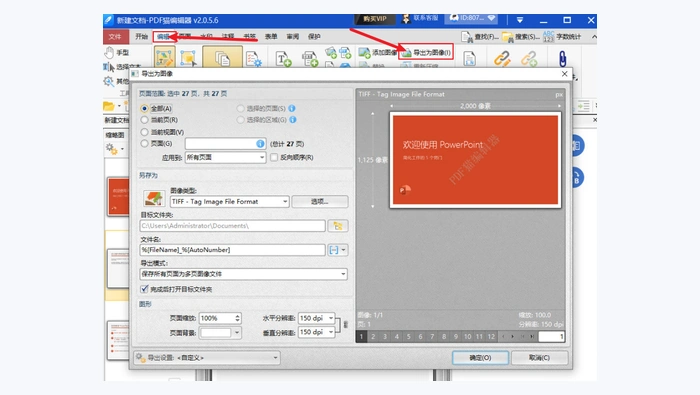This screenshot has height=395, width=700.
Task: Click the Add Text (T plus) icon
Action: pyautogui.click(x=283, y=59)
